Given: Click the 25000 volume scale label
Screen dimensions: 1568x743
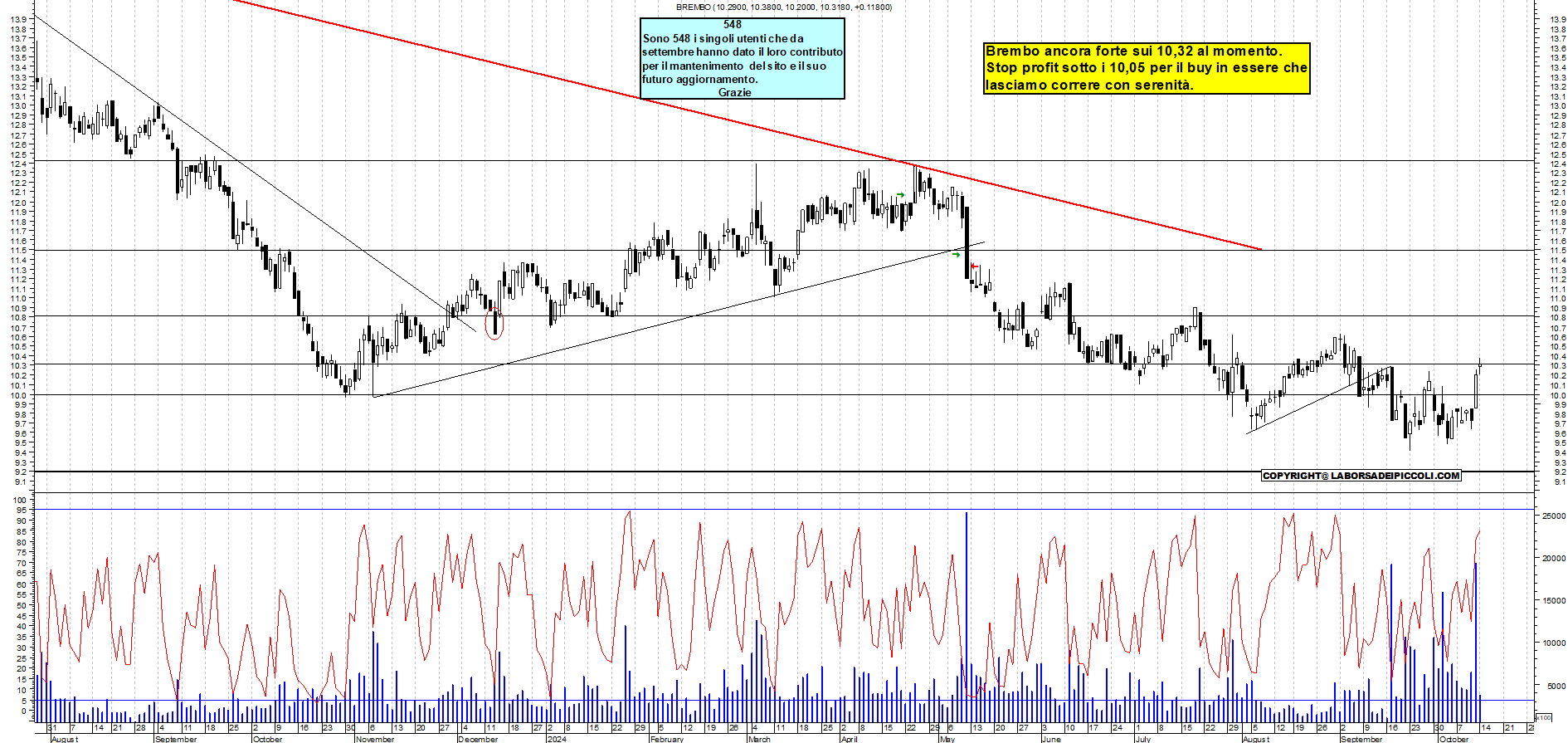Looking at the screenshot, I should [x=1553, y=516].
